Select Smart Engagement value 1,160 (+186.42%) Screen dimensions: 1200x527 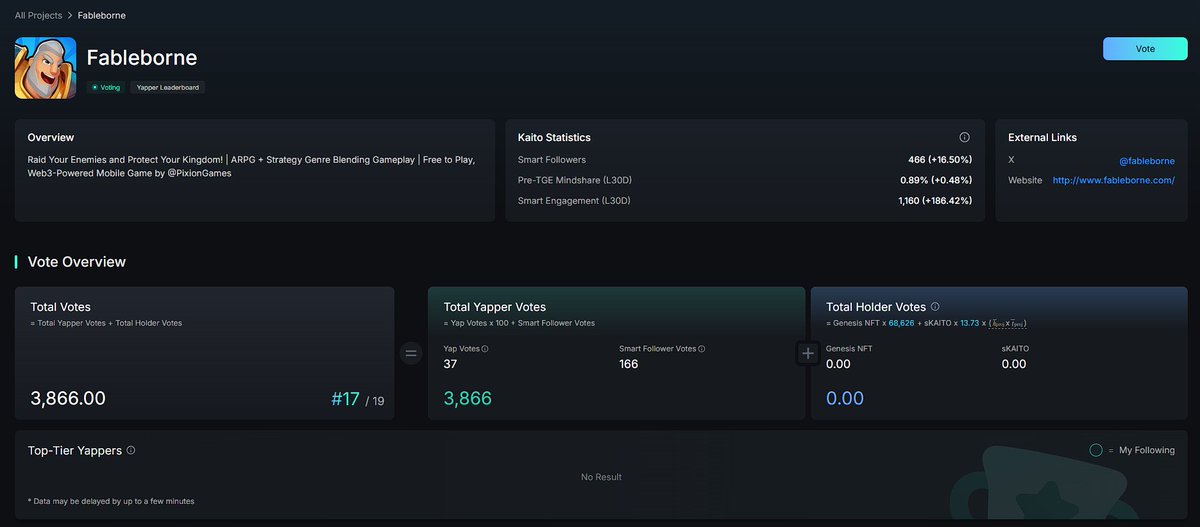(x=935, y=201)
